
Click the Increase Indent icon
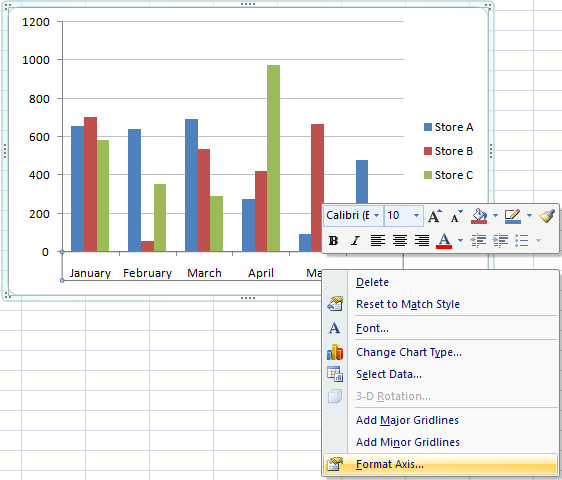(500, 241)
